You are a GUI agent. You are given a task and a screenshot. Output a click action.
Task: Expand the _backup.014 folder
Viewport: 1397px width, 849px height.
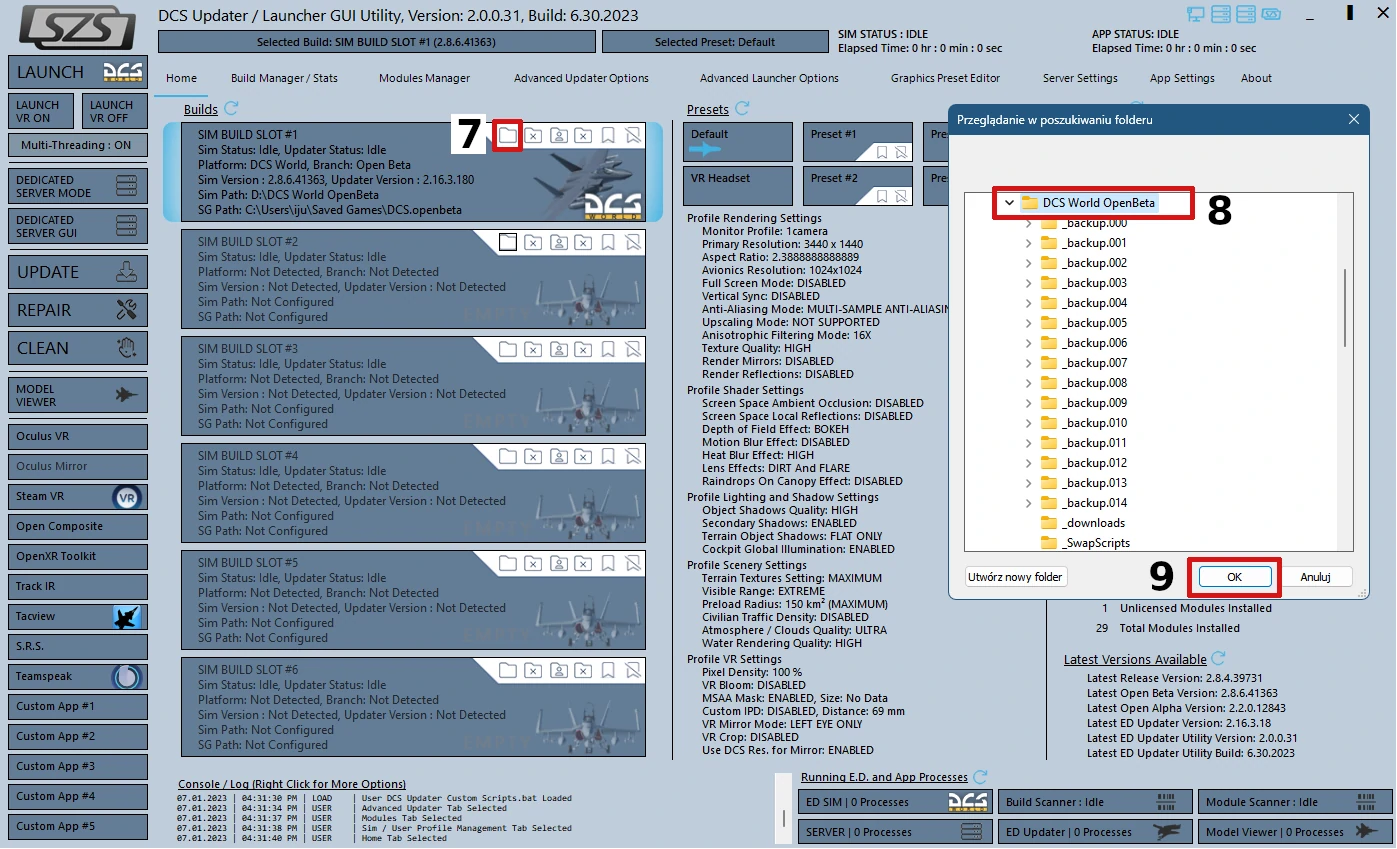tap(1028, 503)
